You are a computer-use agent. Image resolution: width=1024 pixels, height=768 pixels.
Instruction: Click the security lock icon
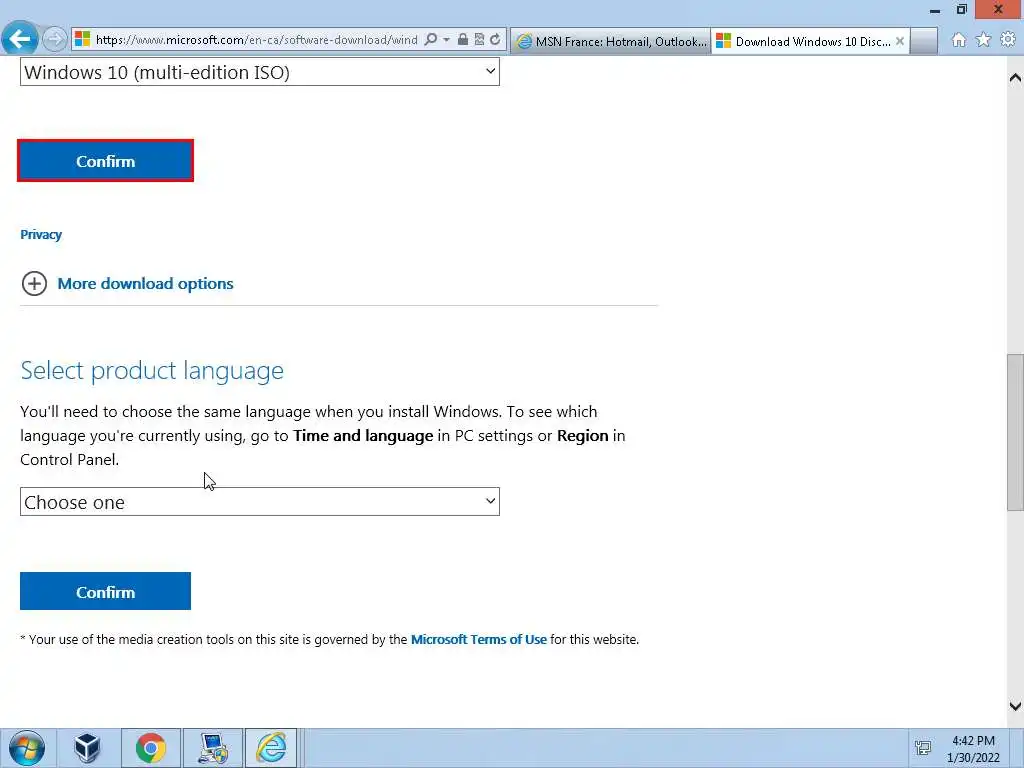tap(462, 39)
